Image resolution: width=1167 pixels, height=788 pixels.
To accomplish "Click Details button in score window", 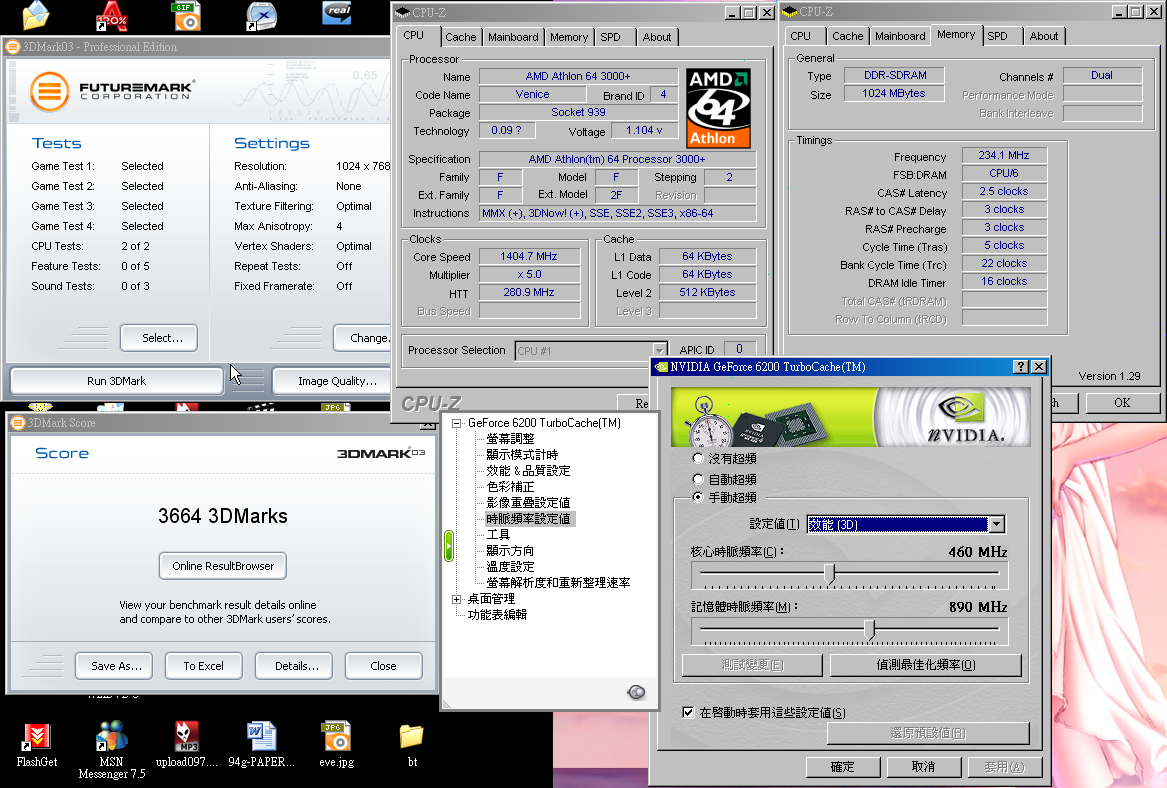I will tap(294, 666).
